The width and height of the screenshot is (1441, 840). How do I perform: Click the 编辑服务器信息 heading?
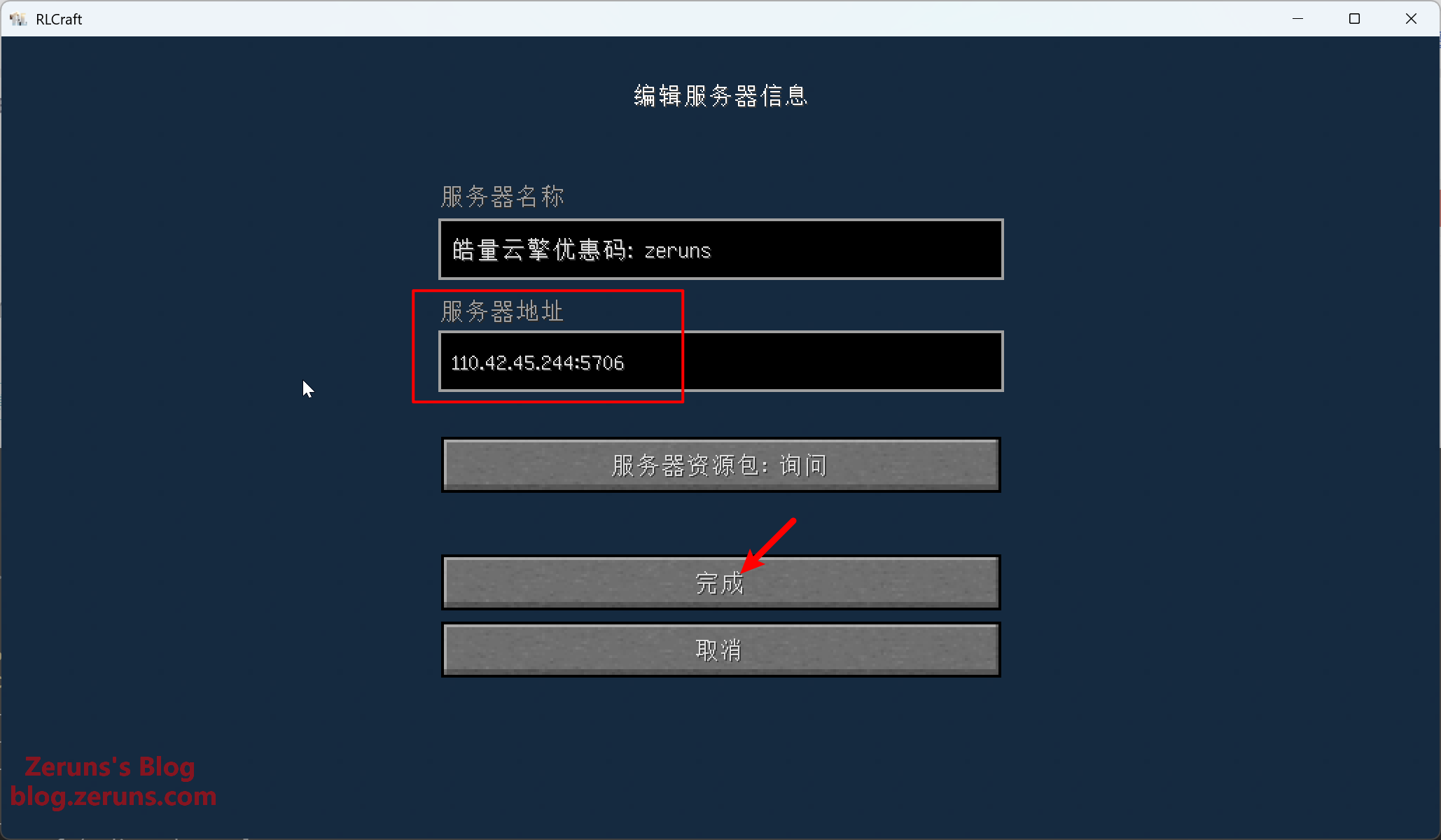tap(720, 96)
